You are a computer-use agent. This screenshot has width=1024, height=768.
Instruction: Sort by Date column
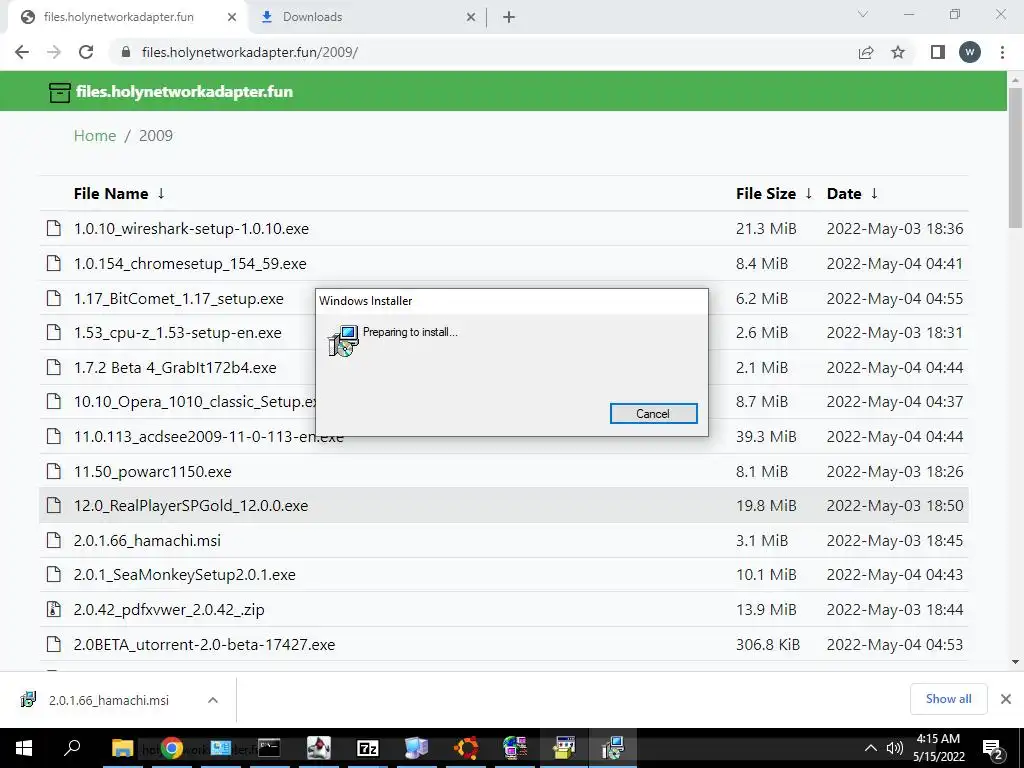(852, 194)
